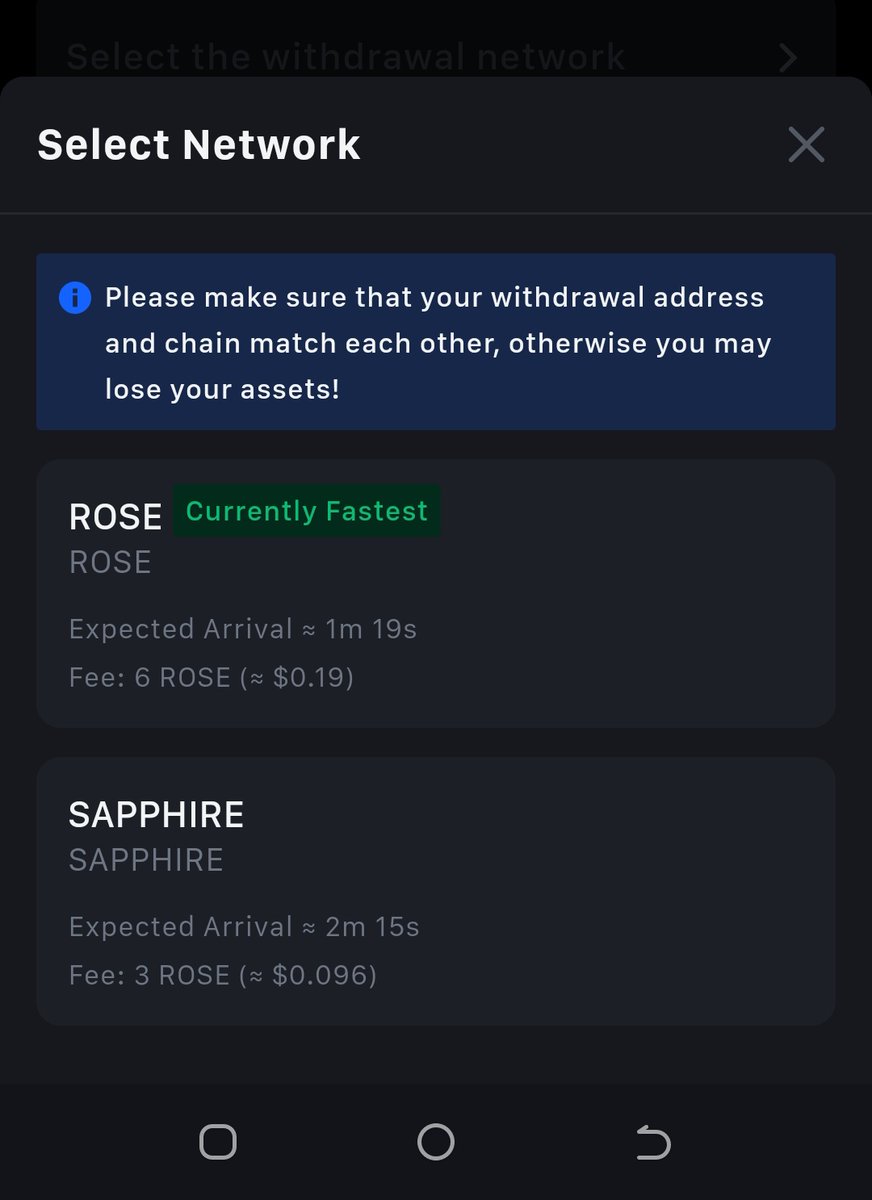Tap Fee: 3 ROSE line

click(223, 975)
